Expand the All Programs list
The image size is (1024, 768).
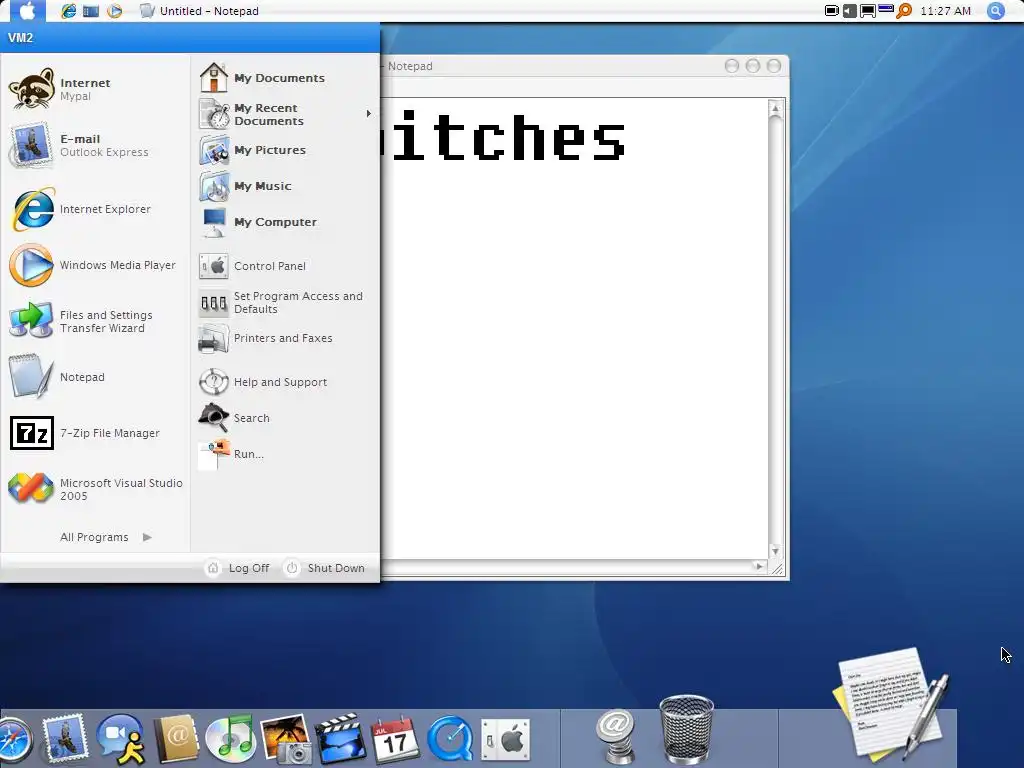point(106,537)
